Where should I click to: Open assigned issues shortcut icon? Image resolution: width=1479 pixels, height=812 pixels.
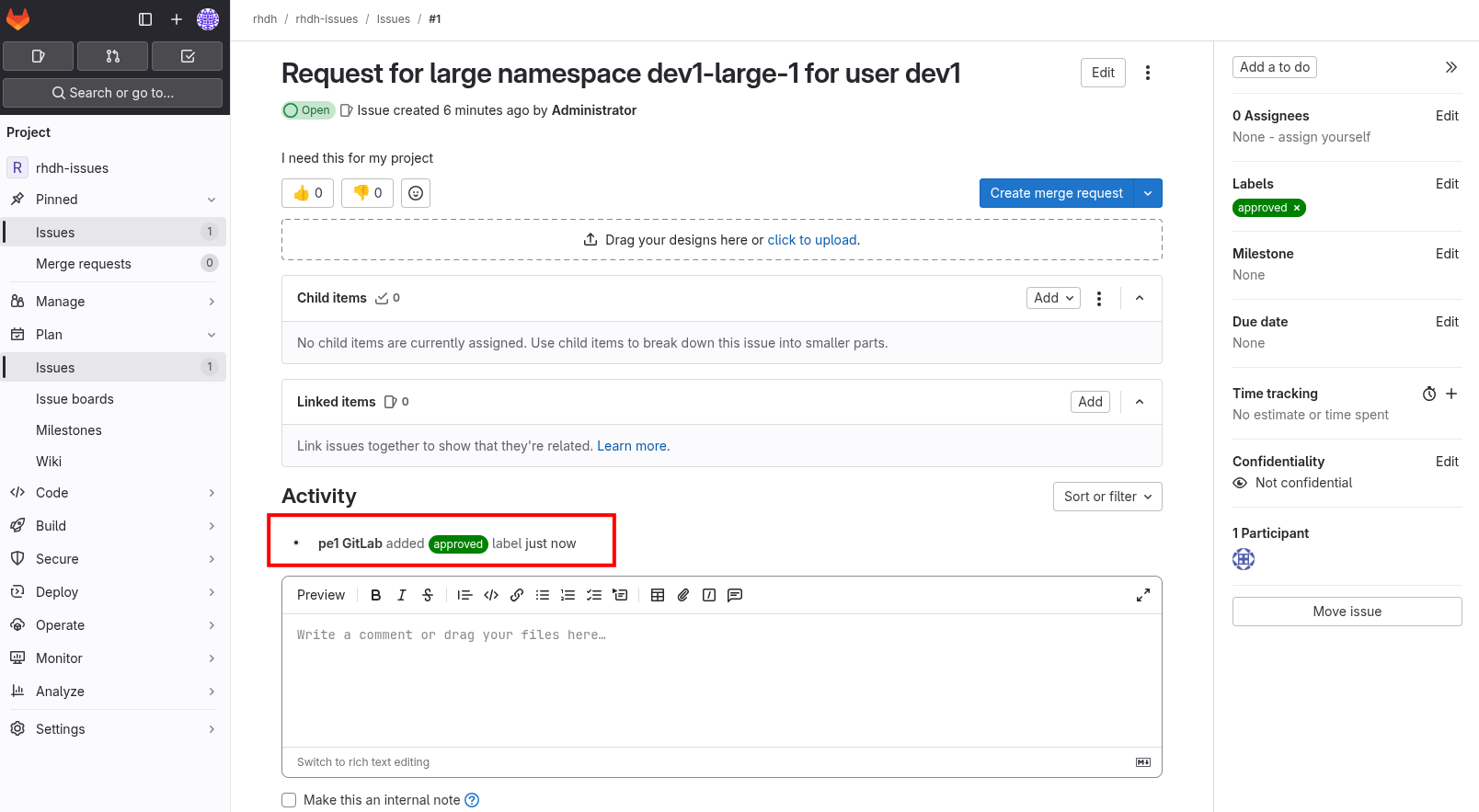(x=39, y=56)
